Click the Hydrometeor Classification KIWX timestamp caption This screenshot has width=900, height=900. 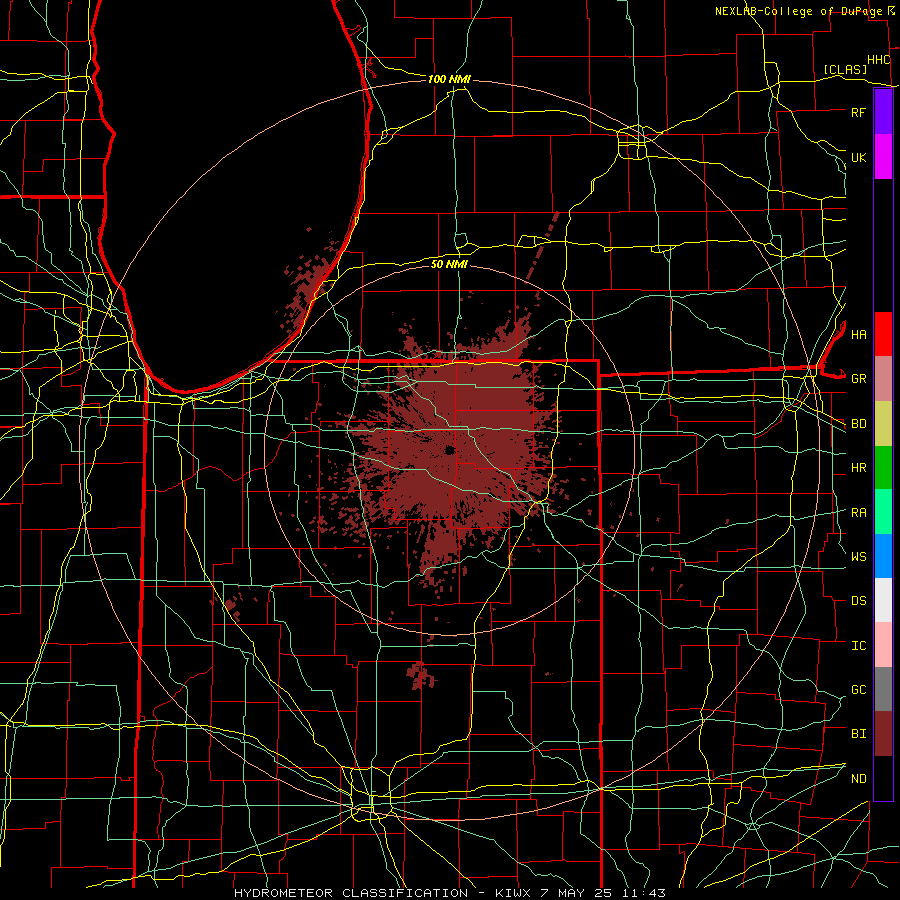coord(449,893)
